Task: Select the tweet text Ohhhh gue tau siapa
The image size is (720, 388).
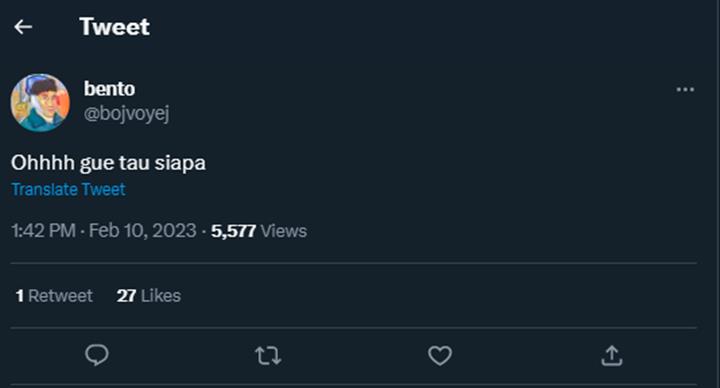Action: [x=108, y=163]
